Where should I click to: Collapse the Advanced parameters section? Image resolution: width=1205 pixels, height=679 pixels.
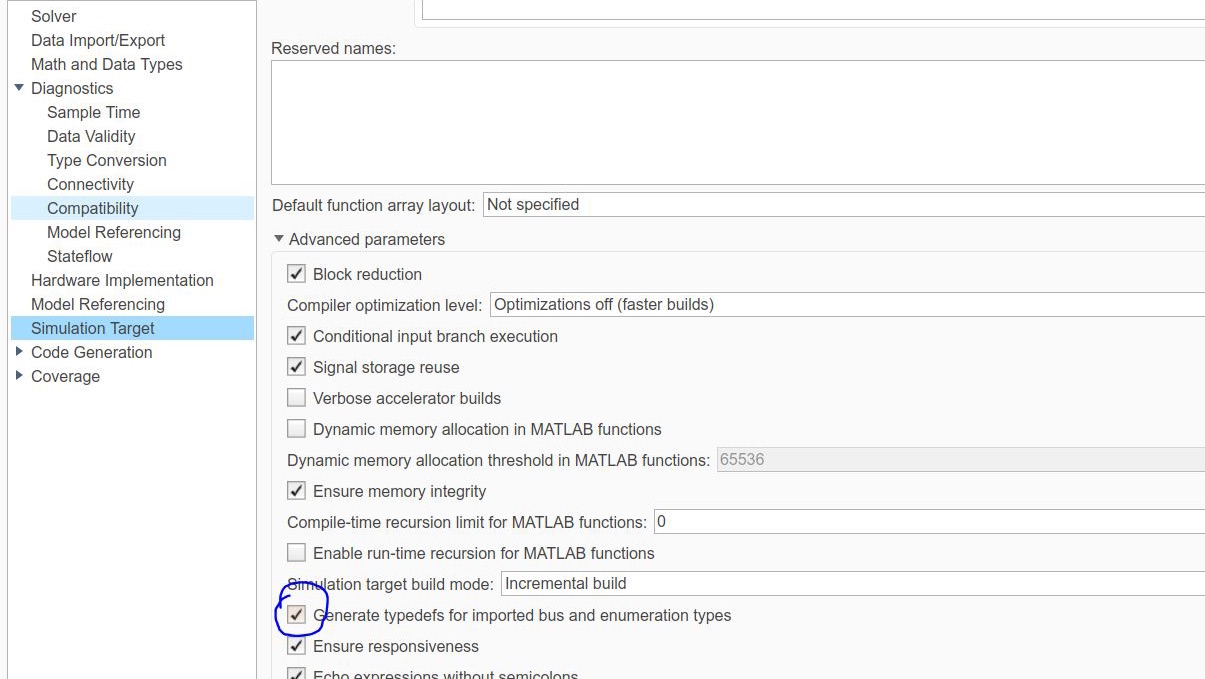click(x=279, y=239)
